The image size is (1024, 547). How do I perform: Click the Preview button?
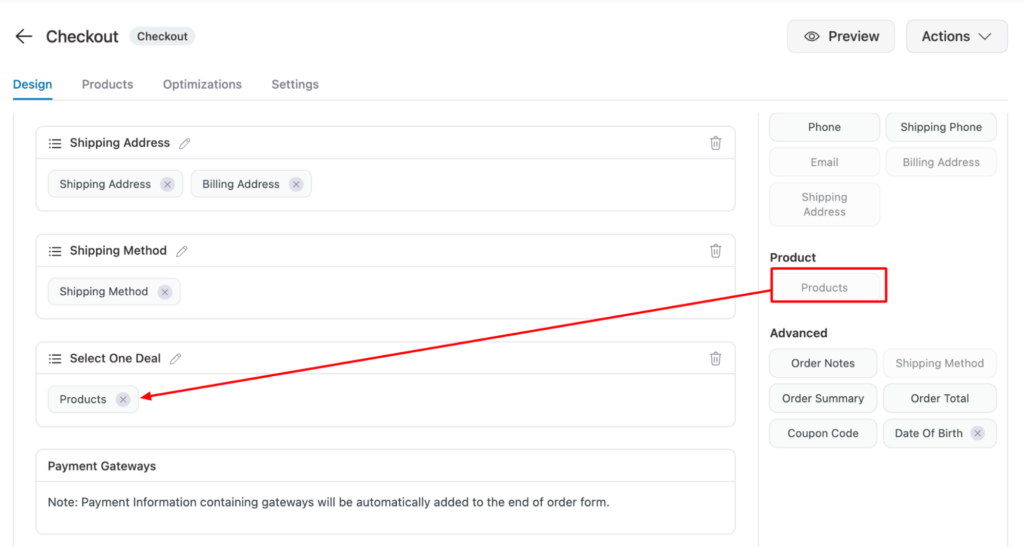click(842, 36)
